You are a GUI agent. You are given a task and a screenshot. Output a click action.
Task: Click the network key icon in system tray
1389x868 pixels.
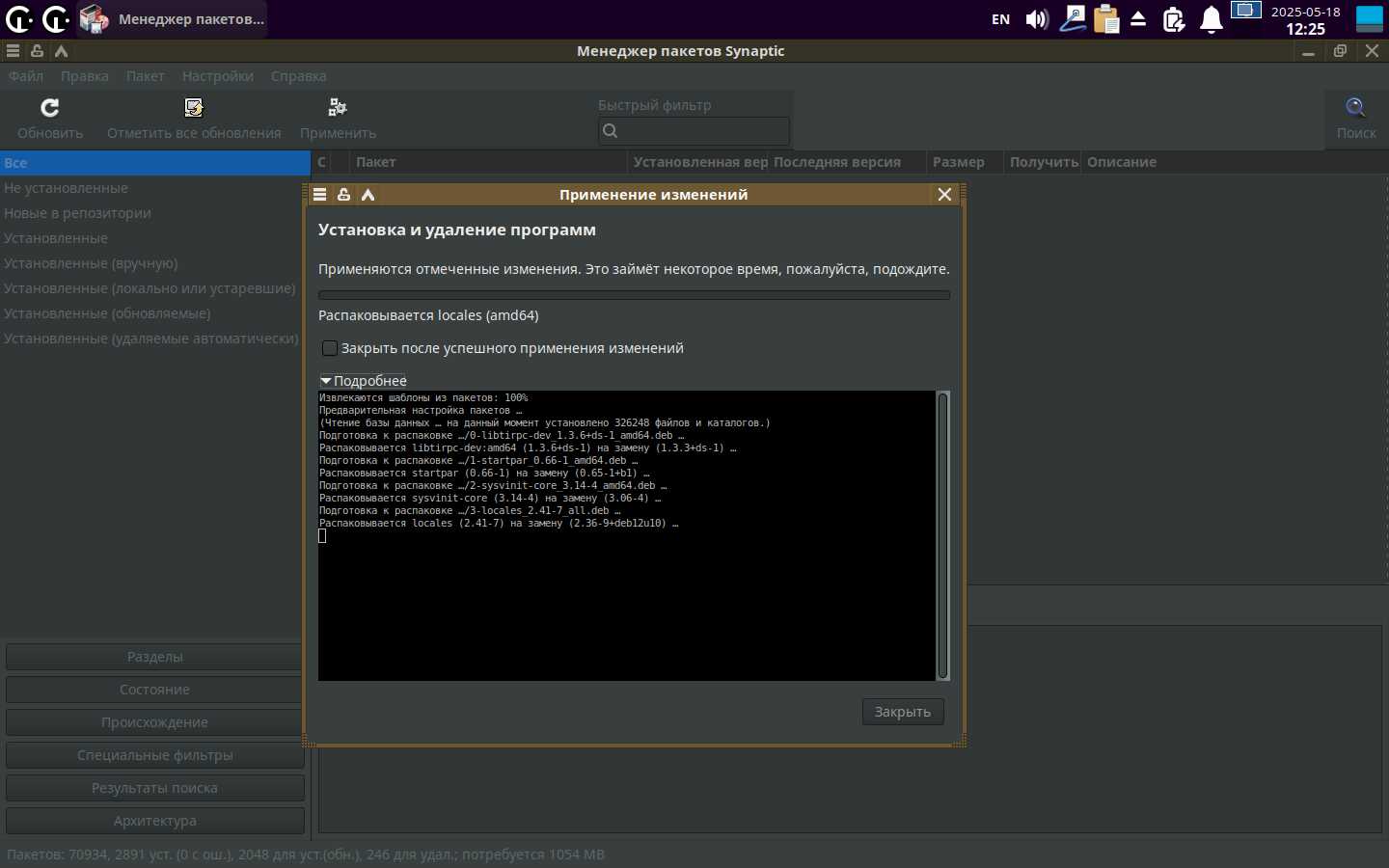click(1073, 19)
